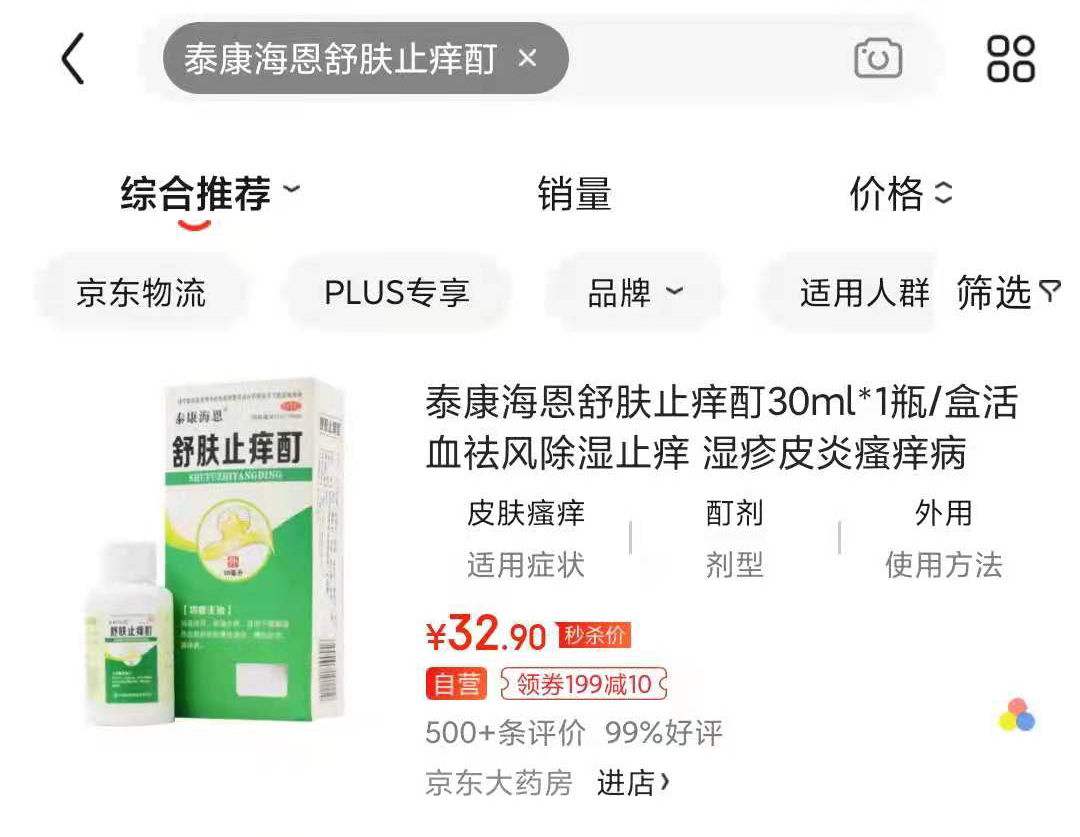The height and width of the screenshot is (837, 1080).
Task: Open the 泰康海恩舒肤止痒酊30ml product title
Action: (722, 427)
